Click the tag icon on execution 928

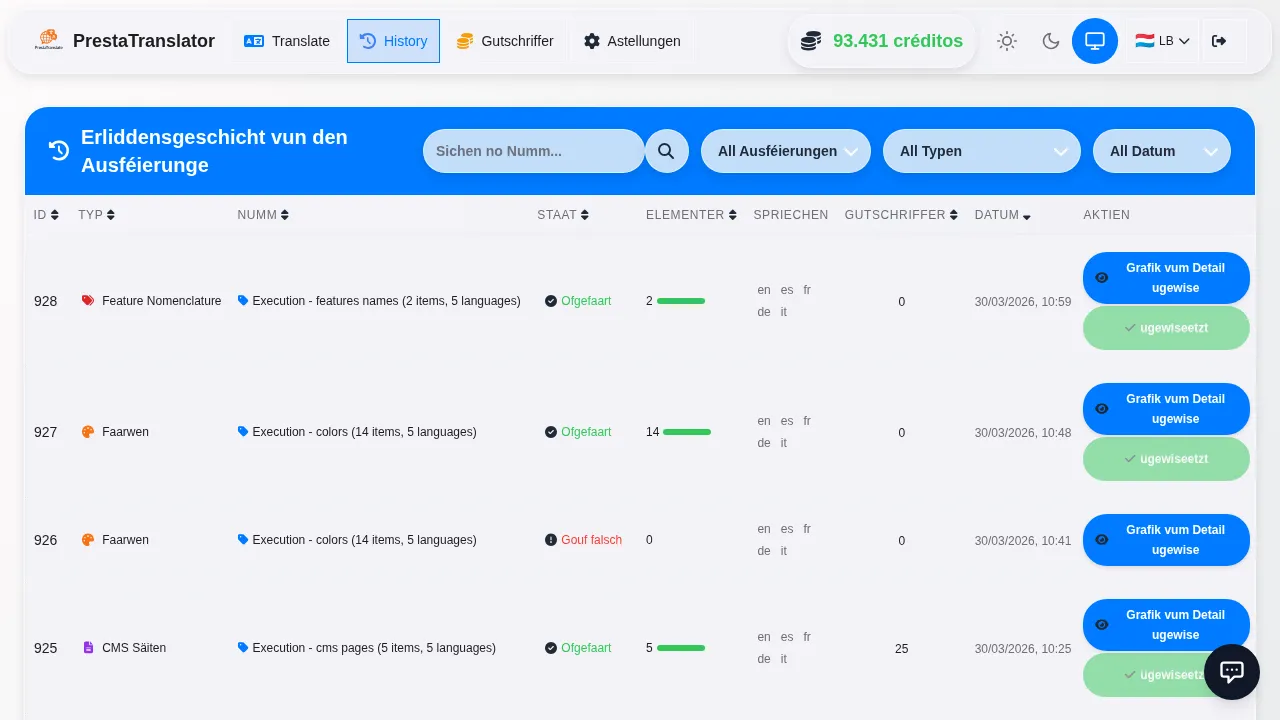point(243,301)
